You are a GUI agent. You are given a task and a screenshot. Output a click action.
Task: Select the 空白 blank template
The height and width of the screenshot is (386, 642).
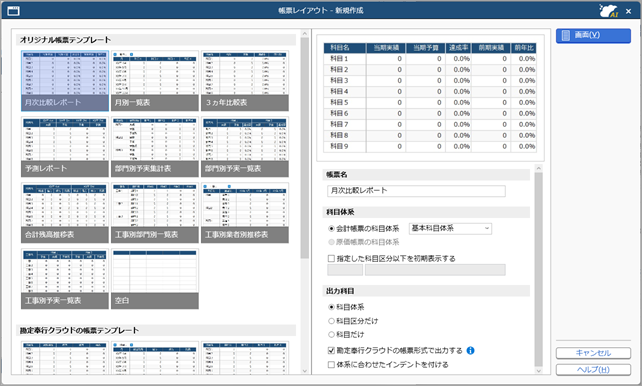pos(155,279)
